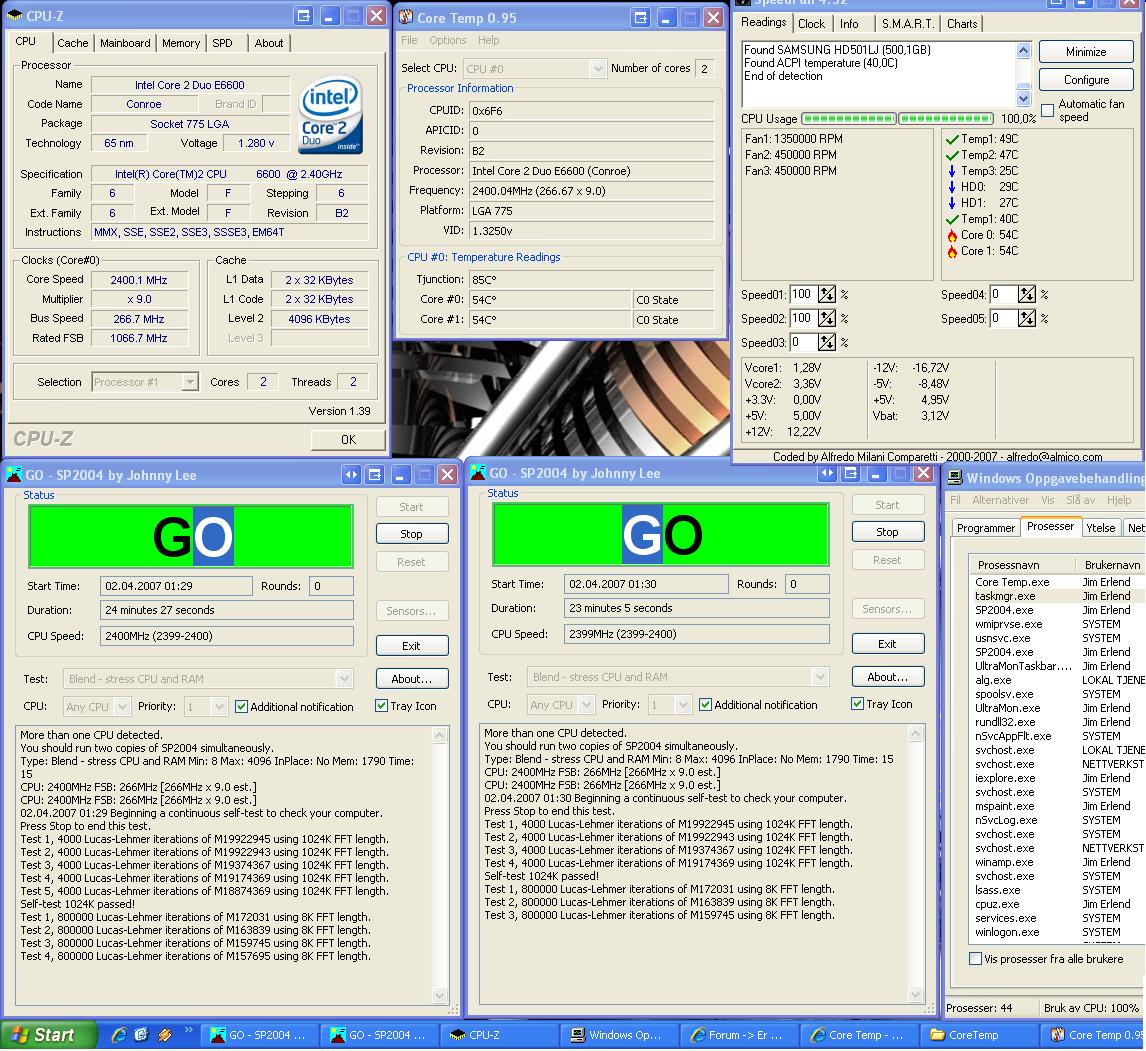Check Vis prosesser fra alle brukere
Image resolution: width=1146 pixels, height=1051 pixels.
975,958
